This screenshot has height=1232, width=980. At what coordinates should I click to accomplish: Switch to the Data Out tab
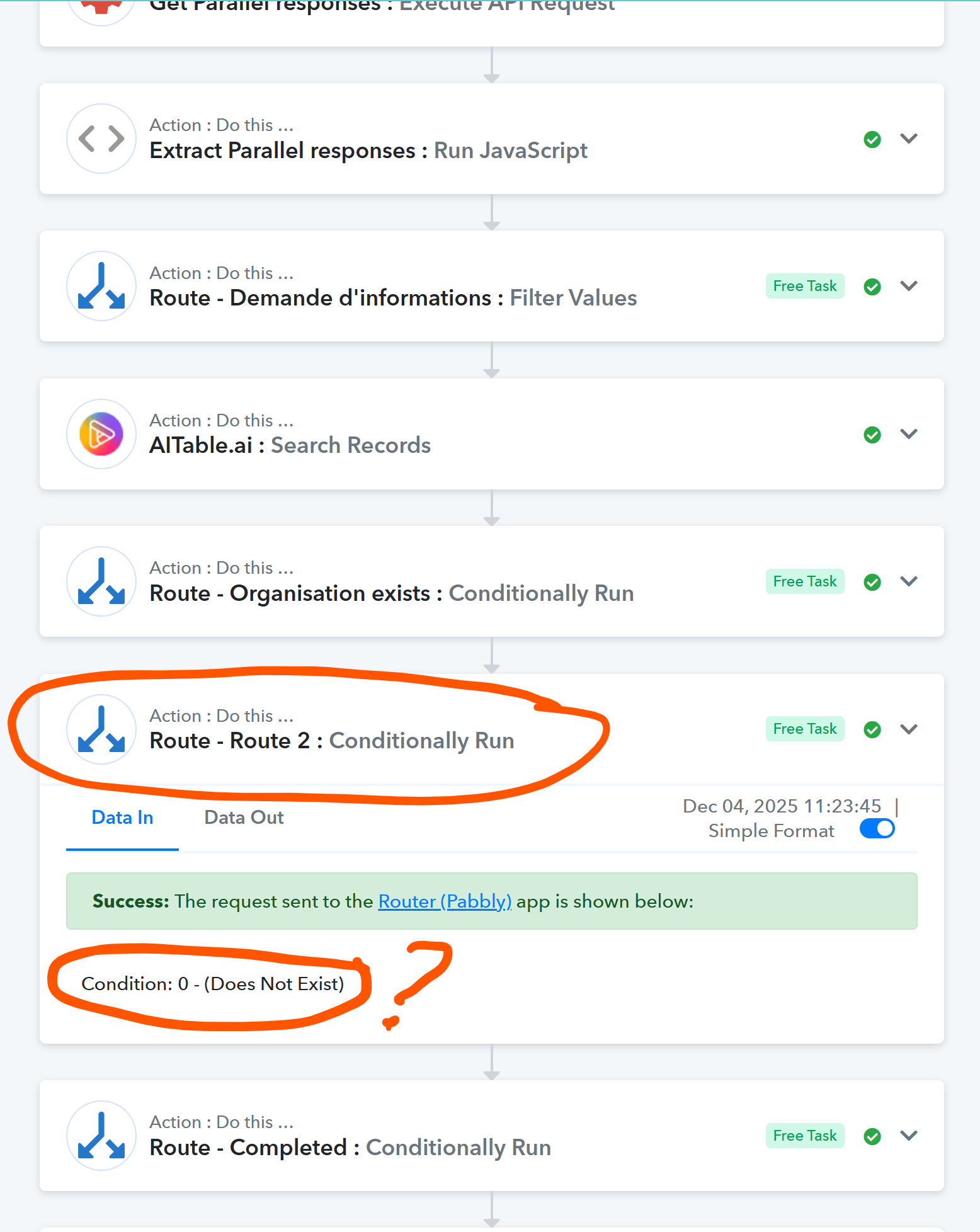coord(244,818)
